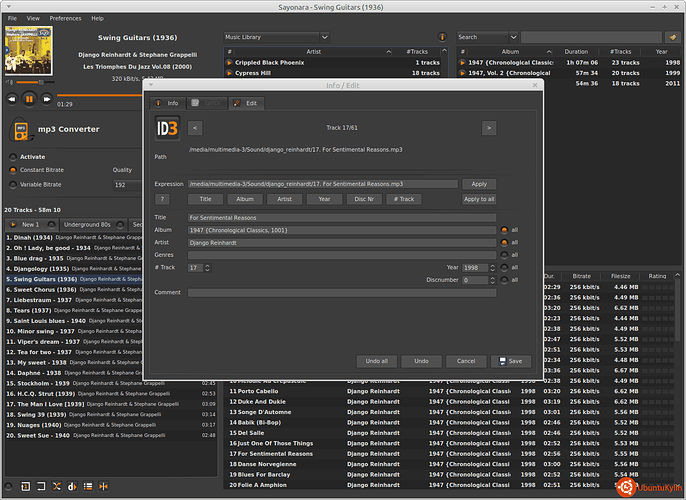Screen dimensions: 686x500
Task: Switch to the Edit tab
Action: point(246,103)
